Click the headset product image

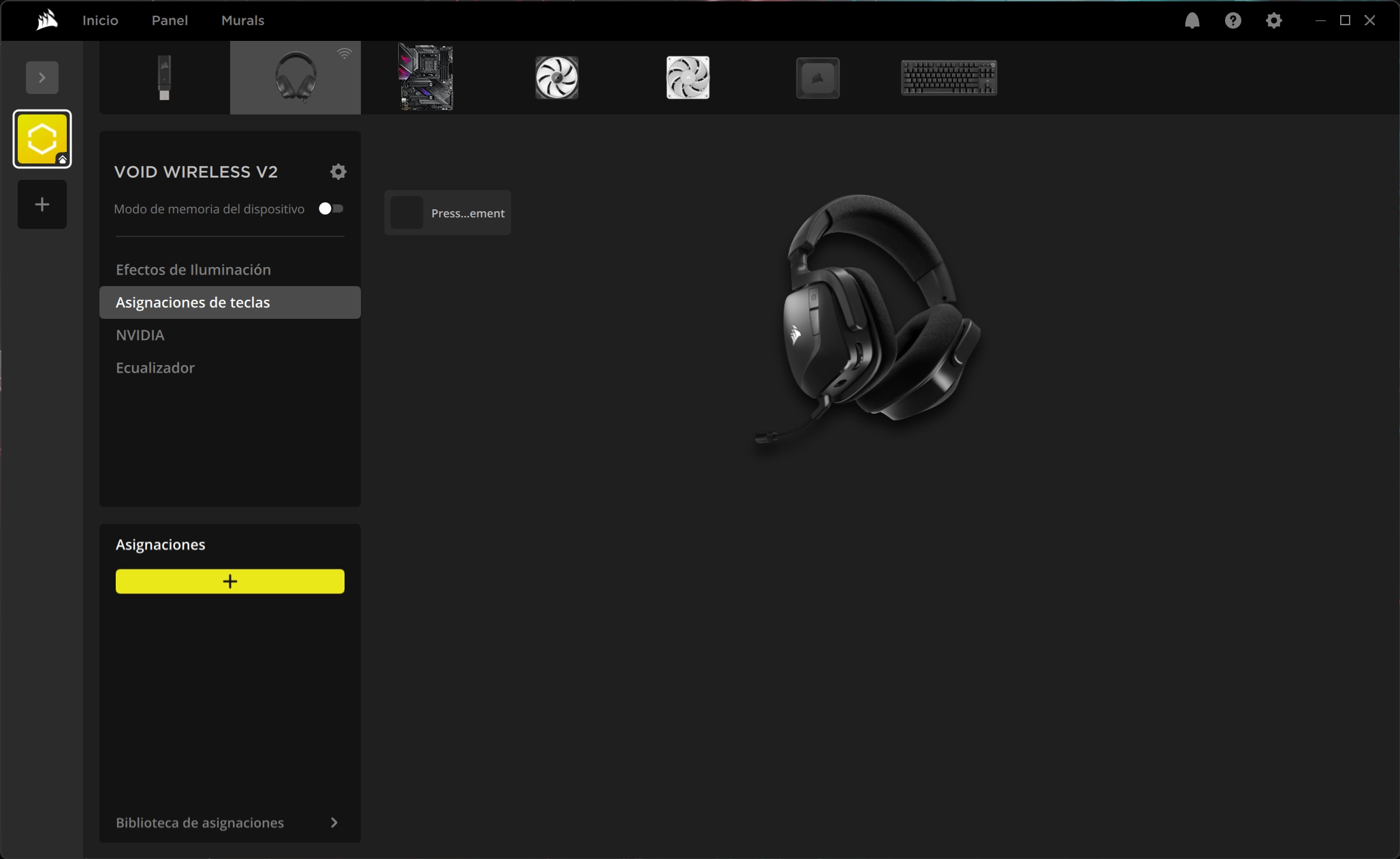pos(868,318)
